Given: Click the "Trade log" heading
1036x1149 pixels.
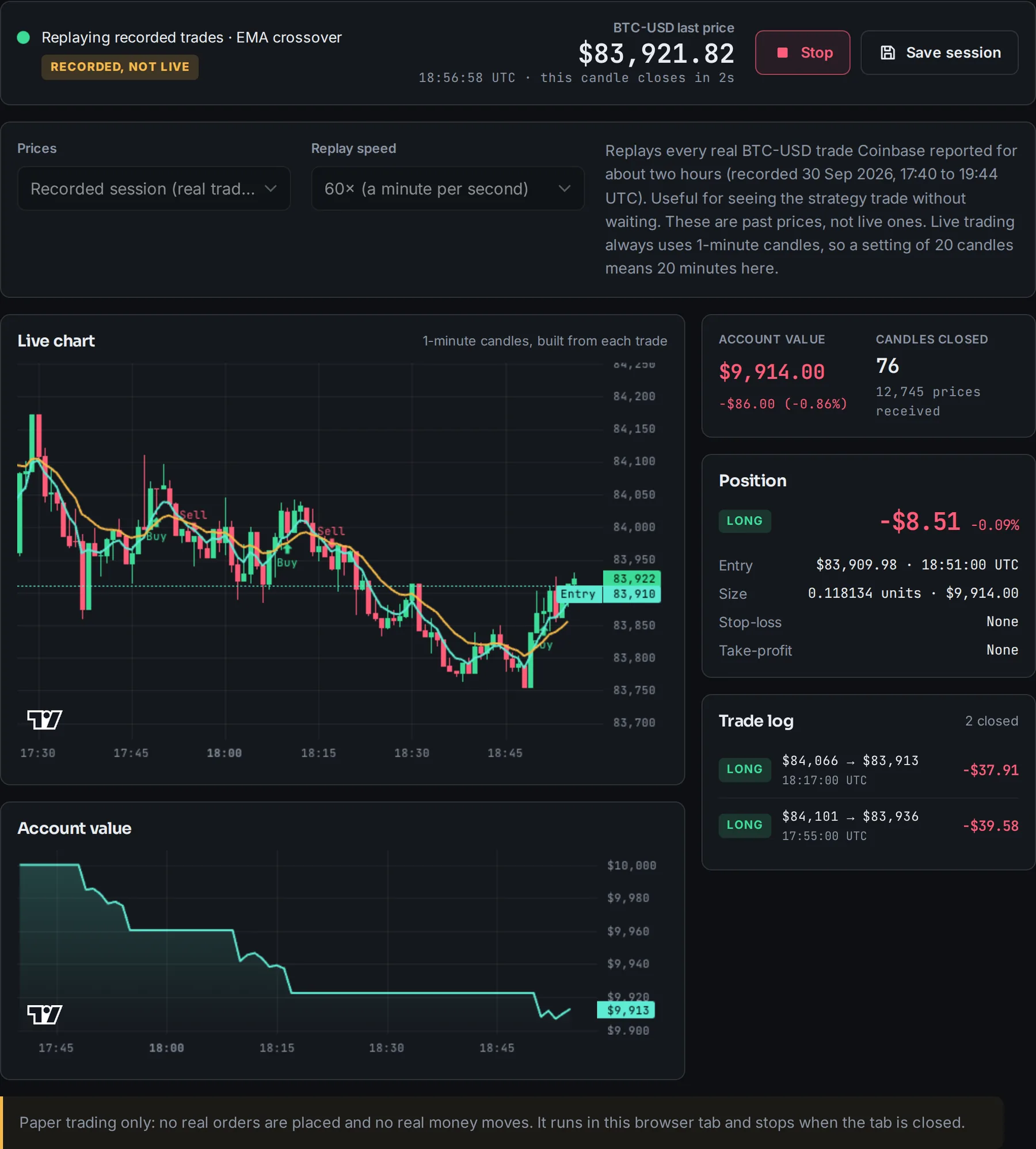Looking at the screenshot, I should click(x=756, y=721).
